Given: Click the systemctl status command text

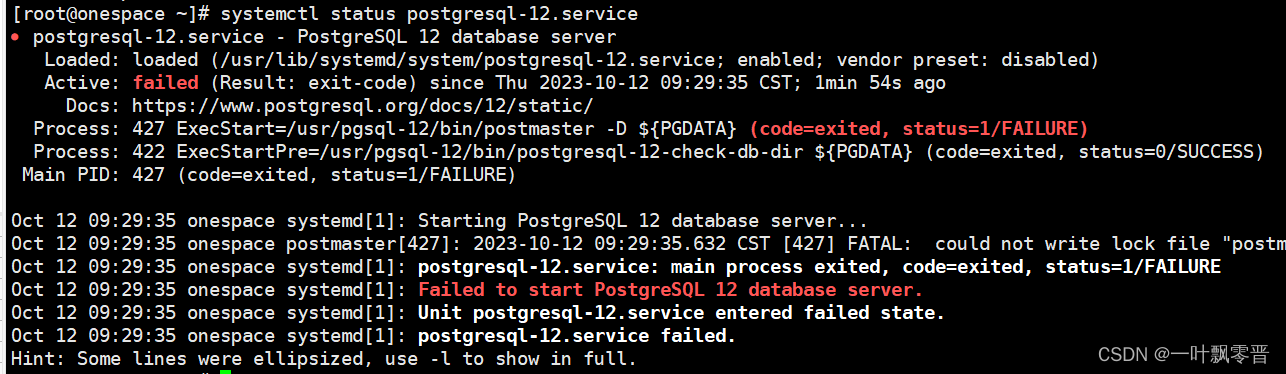Looking at the screenshot, I should (x=429, y=14).
